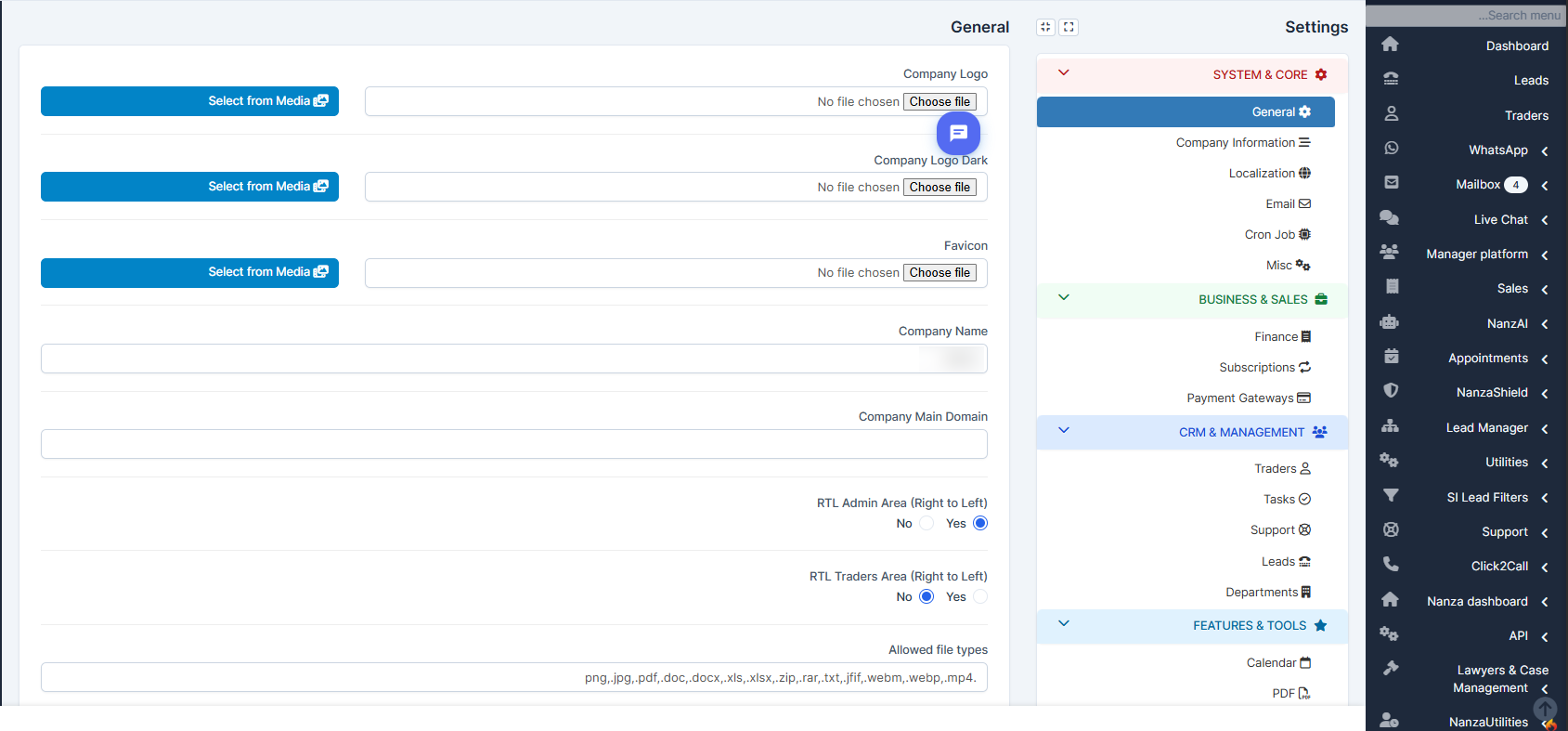1568x731 pixels.
Task: Click the NanzAI robot icon
Action: pos(1390,322)
